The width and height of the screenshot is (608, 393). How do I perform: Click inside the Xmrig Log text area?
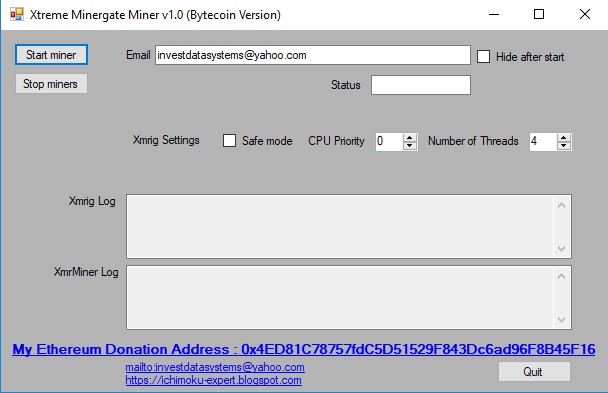pos(340,226)
